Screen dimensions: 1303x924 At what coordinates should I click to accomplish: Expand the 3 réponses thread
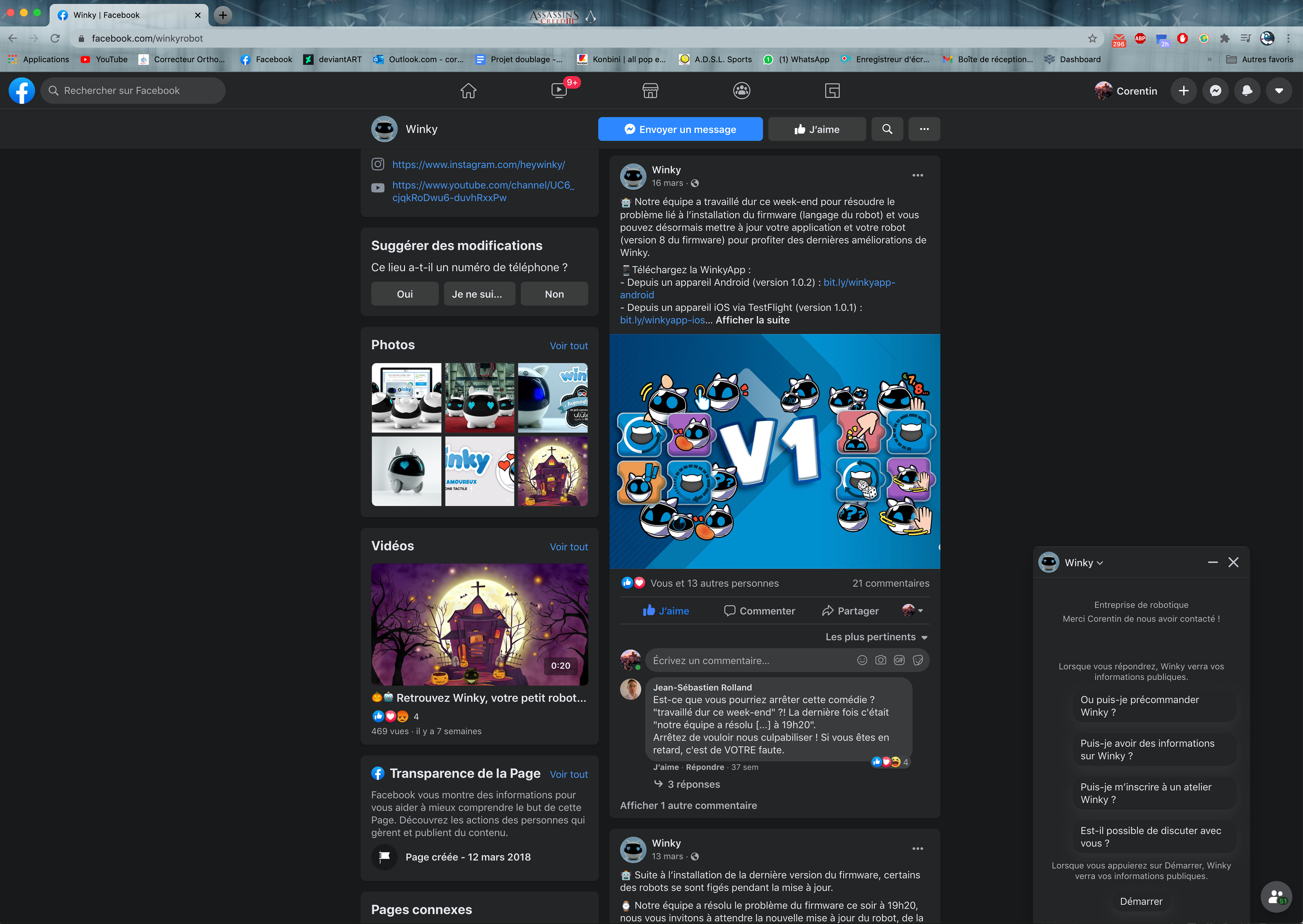tap(687, 784)
